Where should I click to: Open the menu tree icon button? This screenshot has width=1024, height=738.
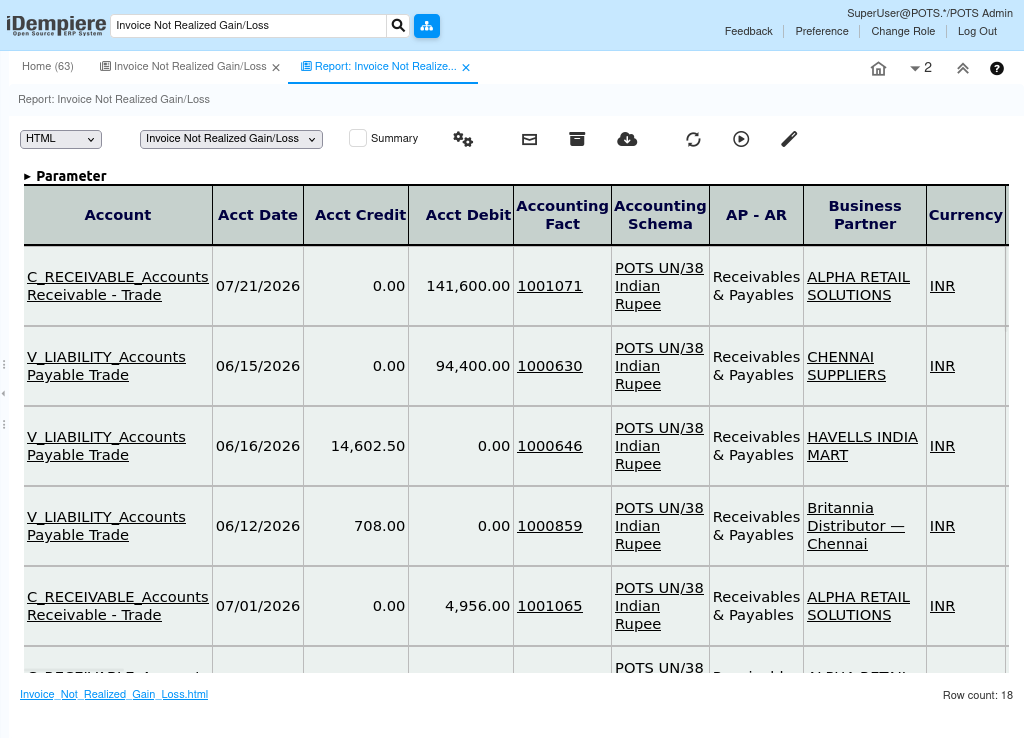426,25
